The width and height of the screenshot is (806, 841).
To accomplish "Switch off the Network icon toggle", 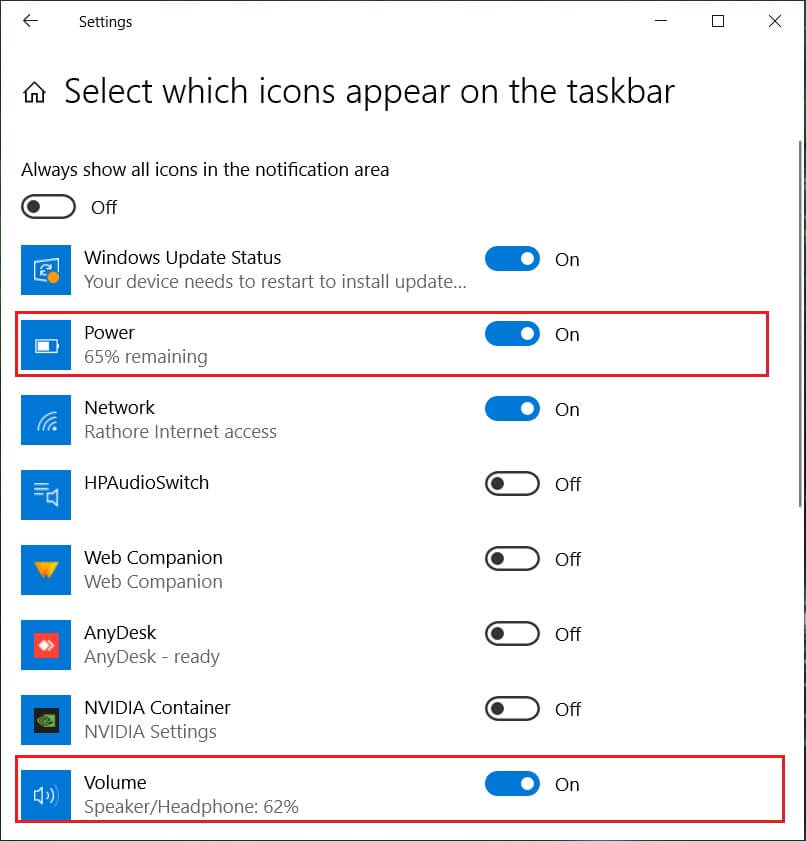I will [x=512, y=409].
